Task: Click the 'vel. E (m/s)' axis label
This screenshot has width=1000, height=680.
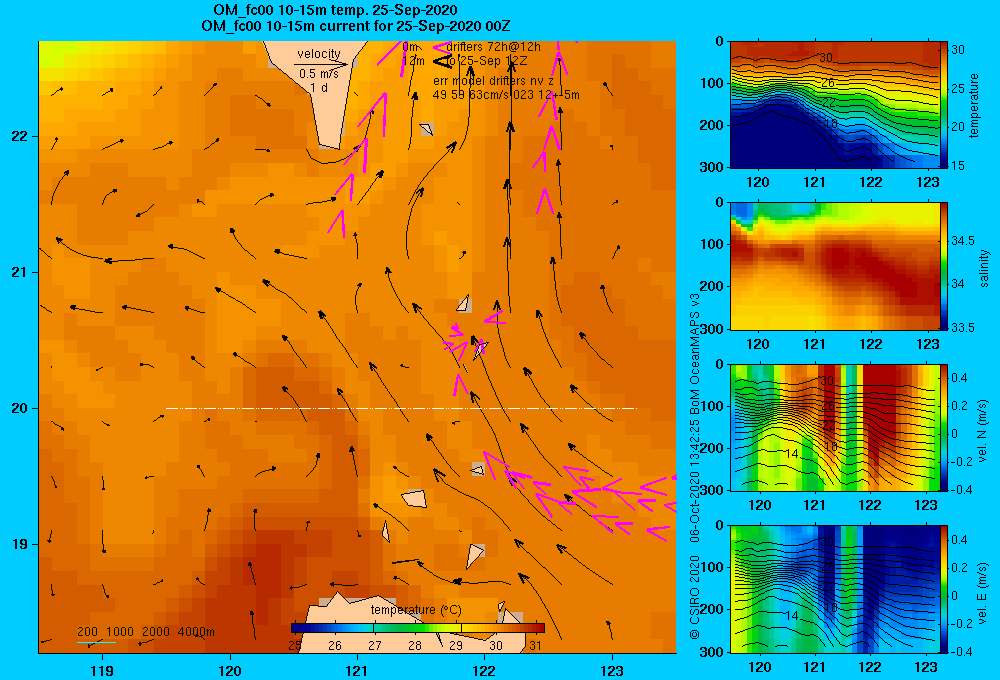Action: click(983, 592)
